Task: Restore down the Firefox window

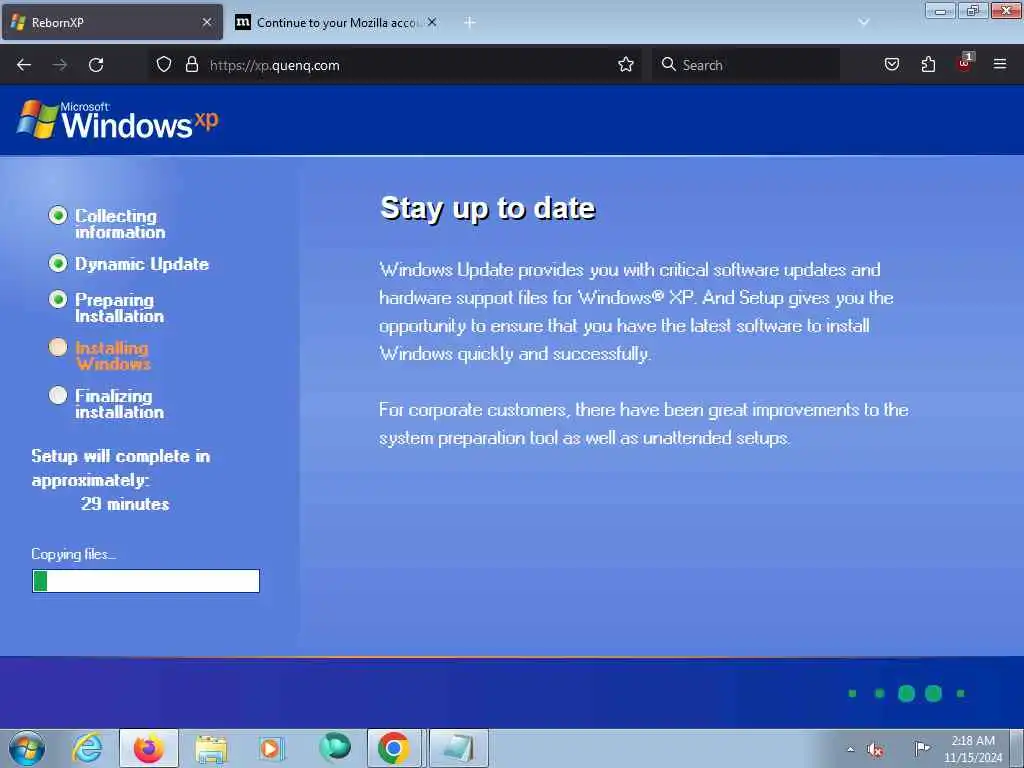Action: pos(972,10)
